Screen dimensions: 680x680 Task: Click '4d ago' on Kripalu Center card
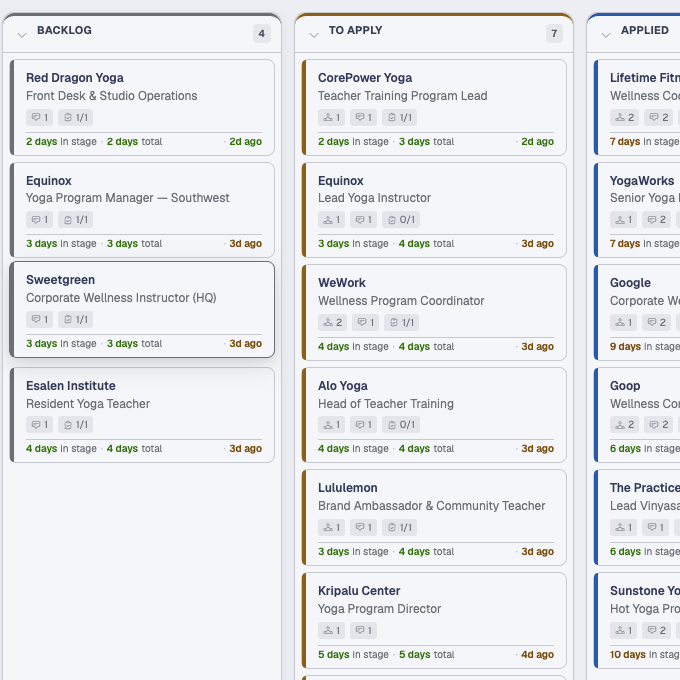(x=537, y=654)
